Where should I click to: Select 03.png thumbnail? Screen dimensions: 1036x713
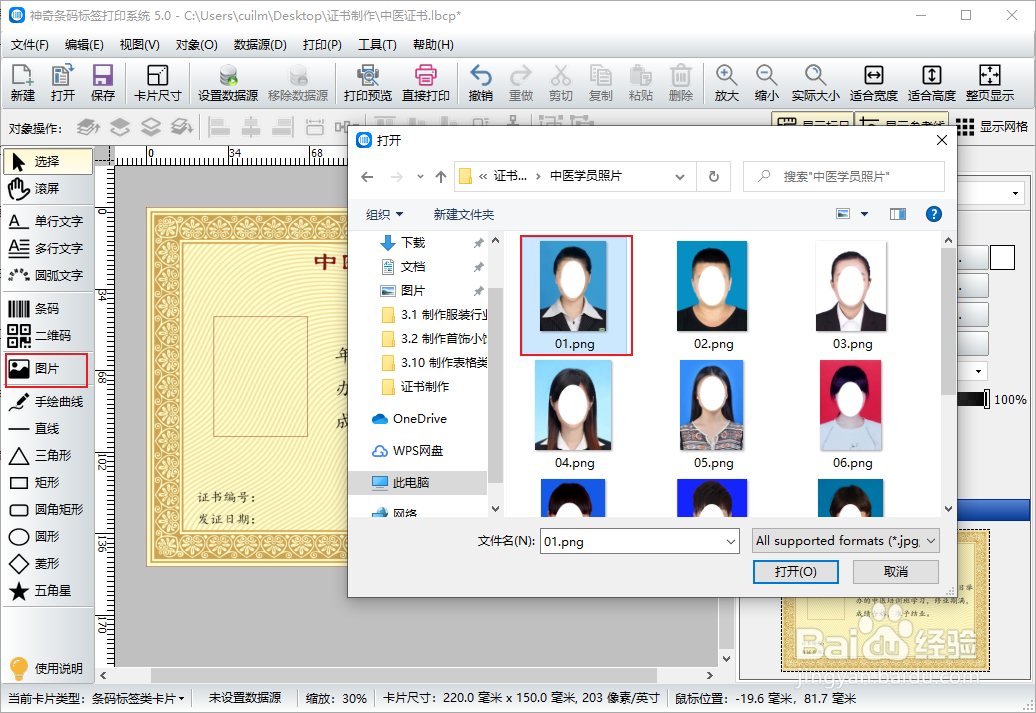pyautogui.click(x=852, y=296)
